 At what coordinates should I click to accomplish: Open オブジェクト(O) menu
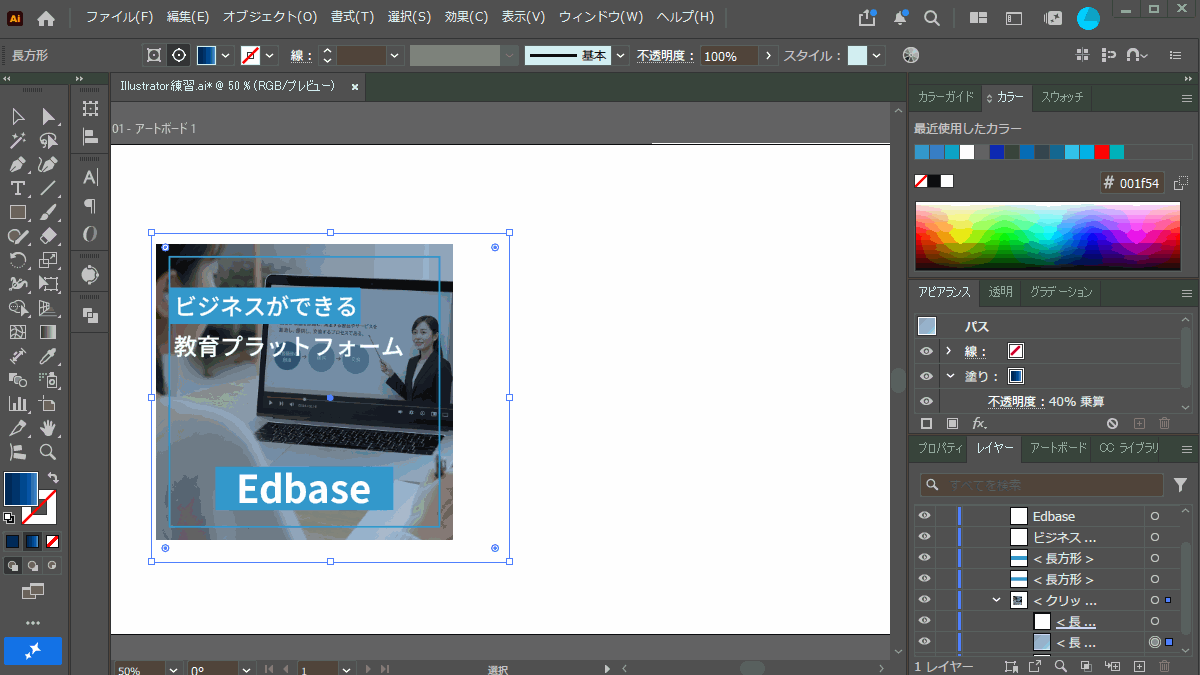click(x=270, y=17)
